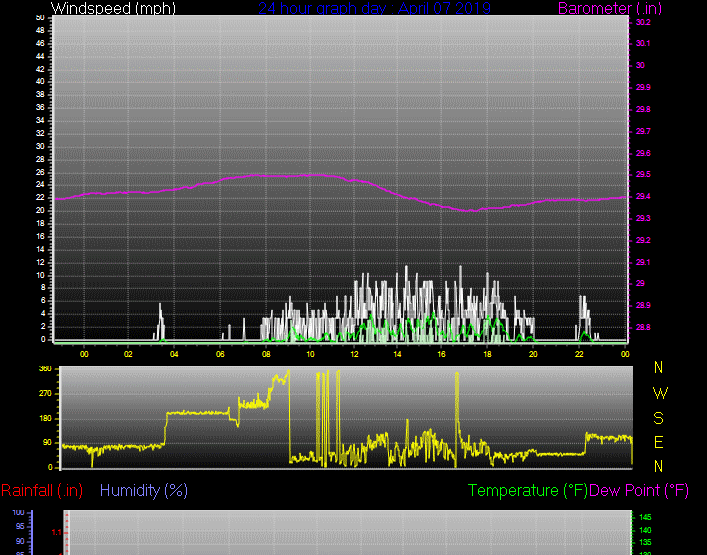Click windspeed axis value 38
This screenshot has width=707, height=555.
tap(40, 95)
